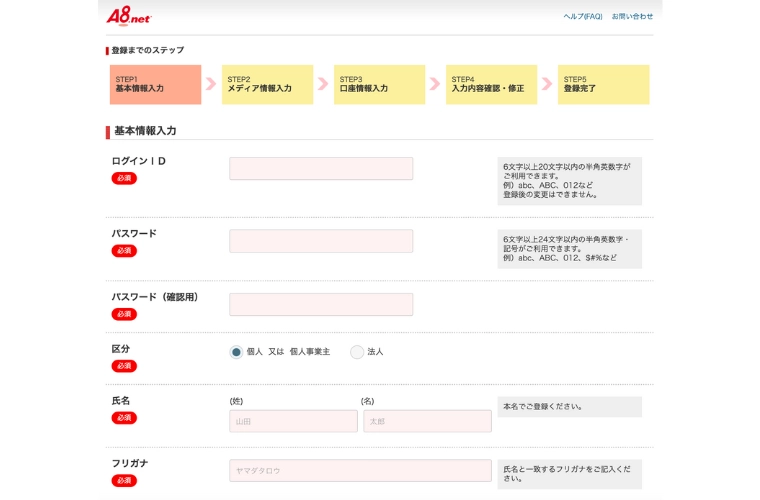Select STEP4 入力内容確認・修正 step
This screenshot has height=500, width=760.
(491, 85)
